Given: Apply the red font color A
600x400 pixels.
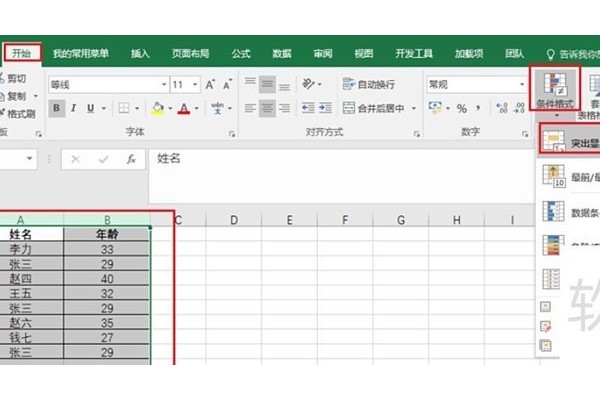Looking at the screenshot, I should click(184, 109).
